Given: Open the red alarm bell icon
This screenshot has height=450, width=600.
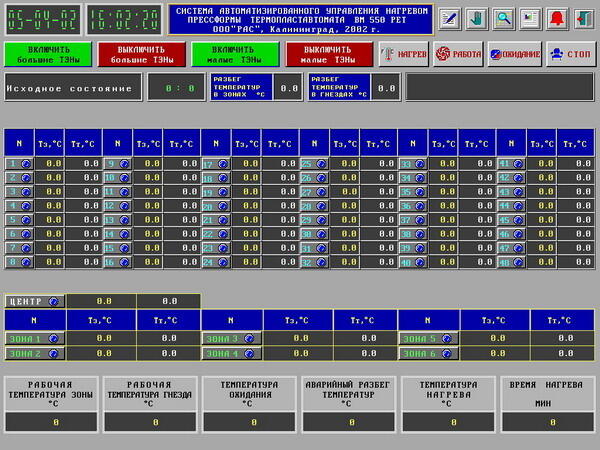Looking at the screenshot, I should (x=556, y=18).
